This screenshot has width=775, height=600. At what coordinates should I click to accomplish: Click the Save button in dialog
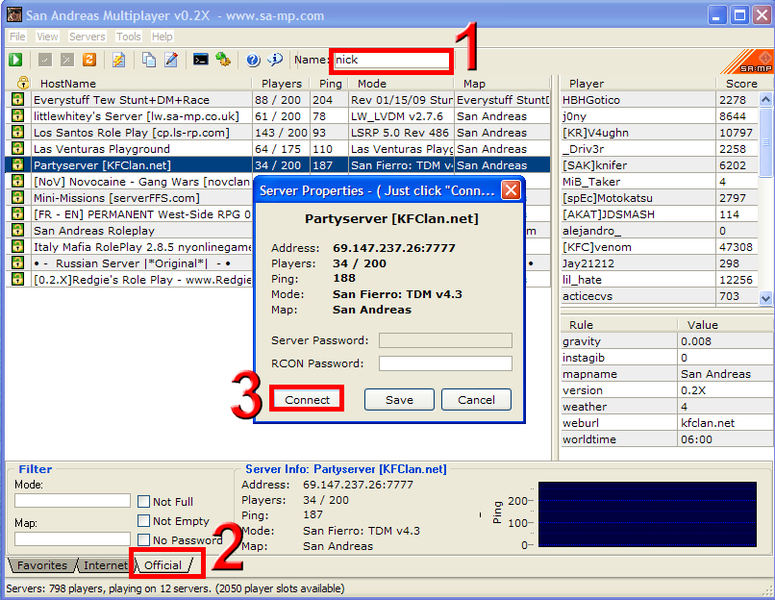click(x=399, y=399)
